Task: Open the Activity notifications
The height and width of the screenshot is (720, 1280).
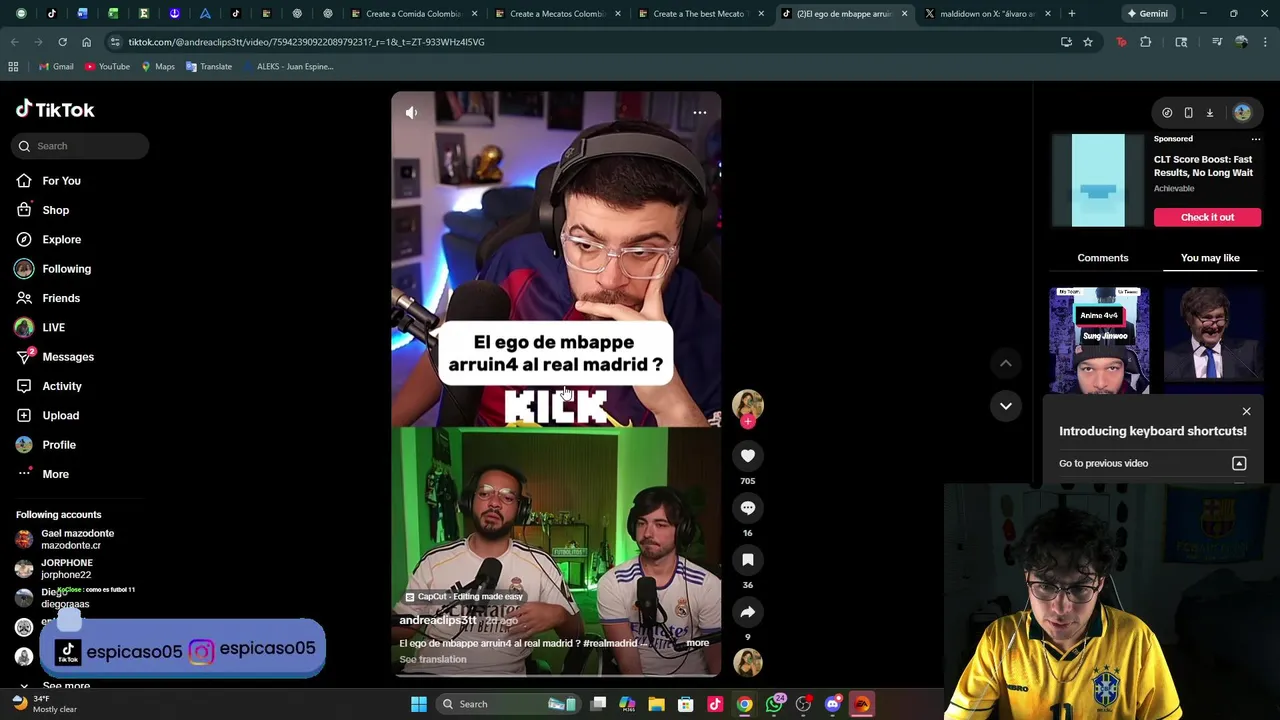Action: (62, 386)
